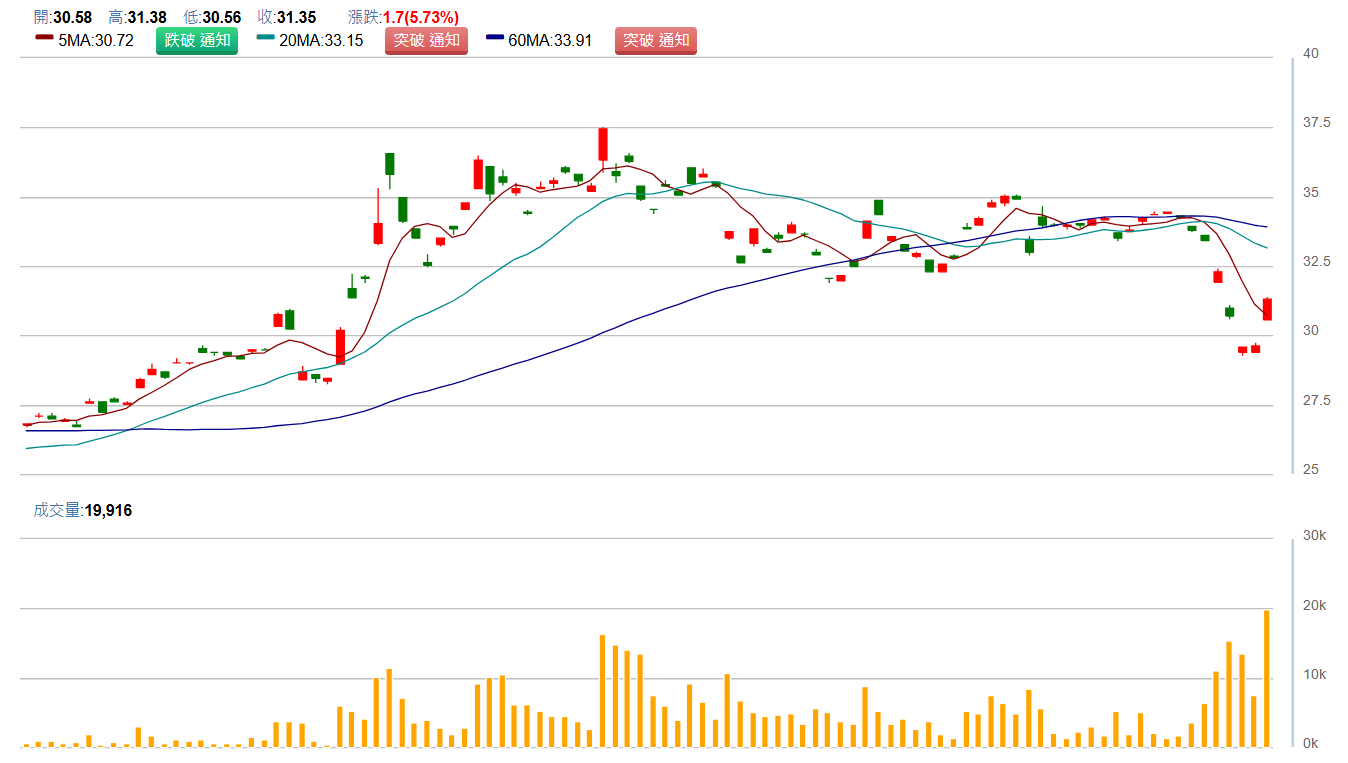
Task: Click the 漲跌 1.7(5.73%) change value
Action: click(x=420, y=17)
